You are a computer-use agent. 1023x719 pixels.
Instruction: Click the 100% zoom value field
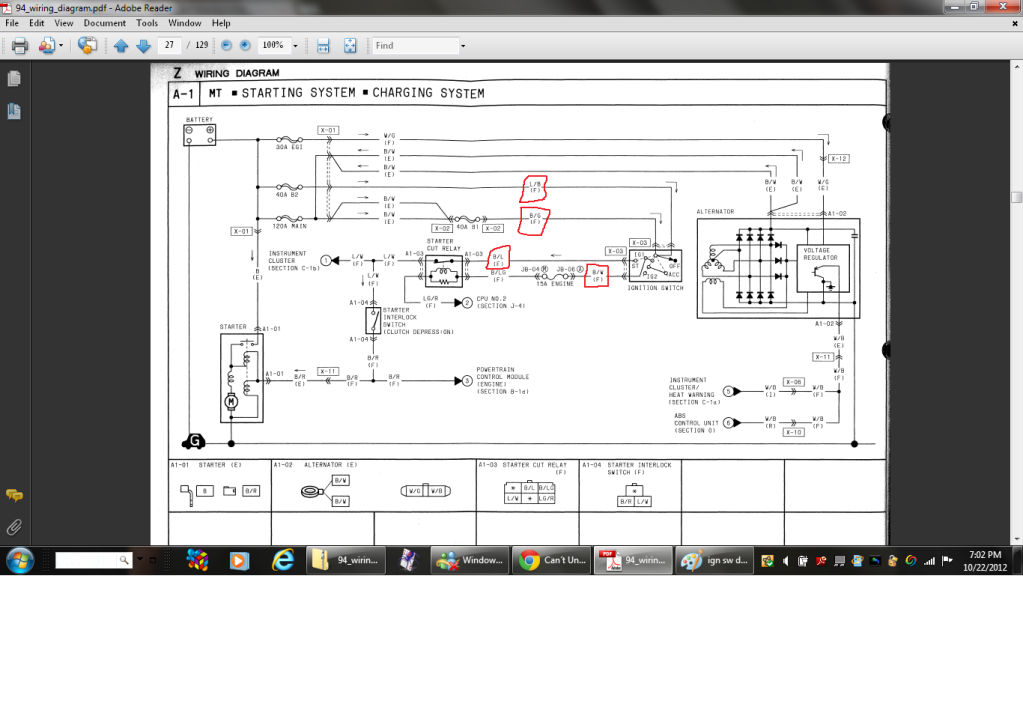[273, 45]
